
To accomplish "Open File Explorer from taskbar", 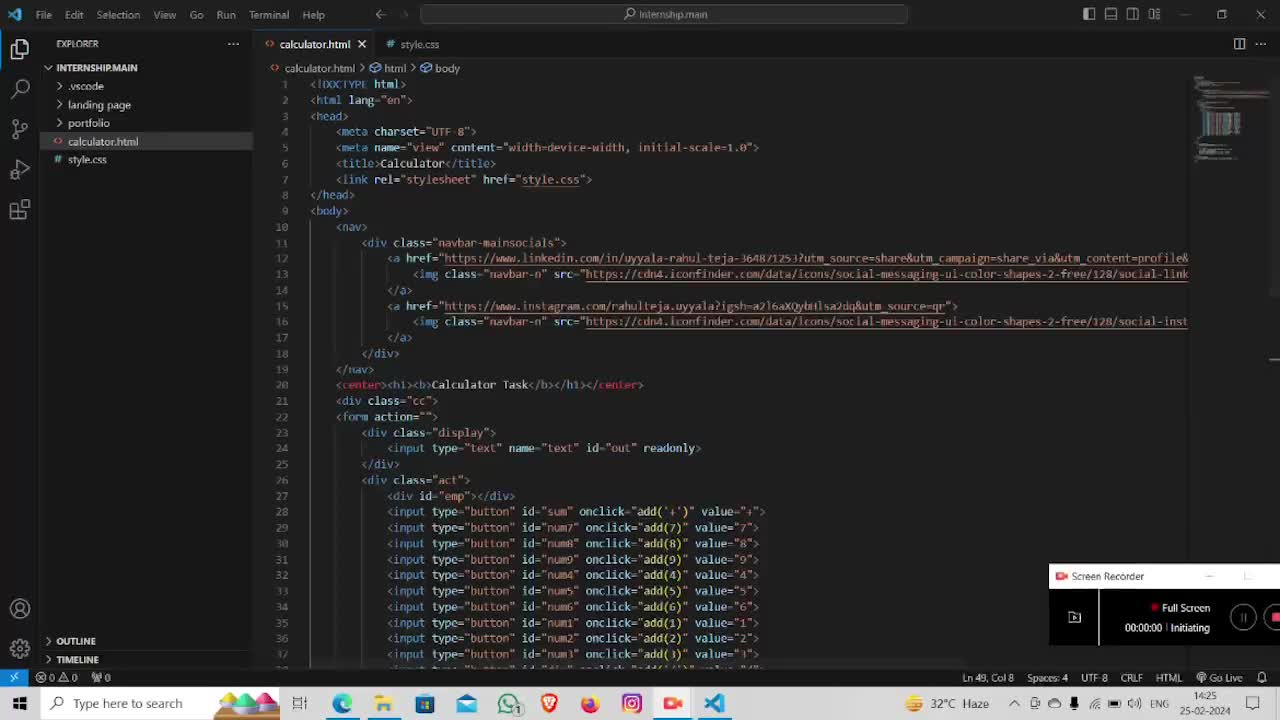I will click(383, 703).
